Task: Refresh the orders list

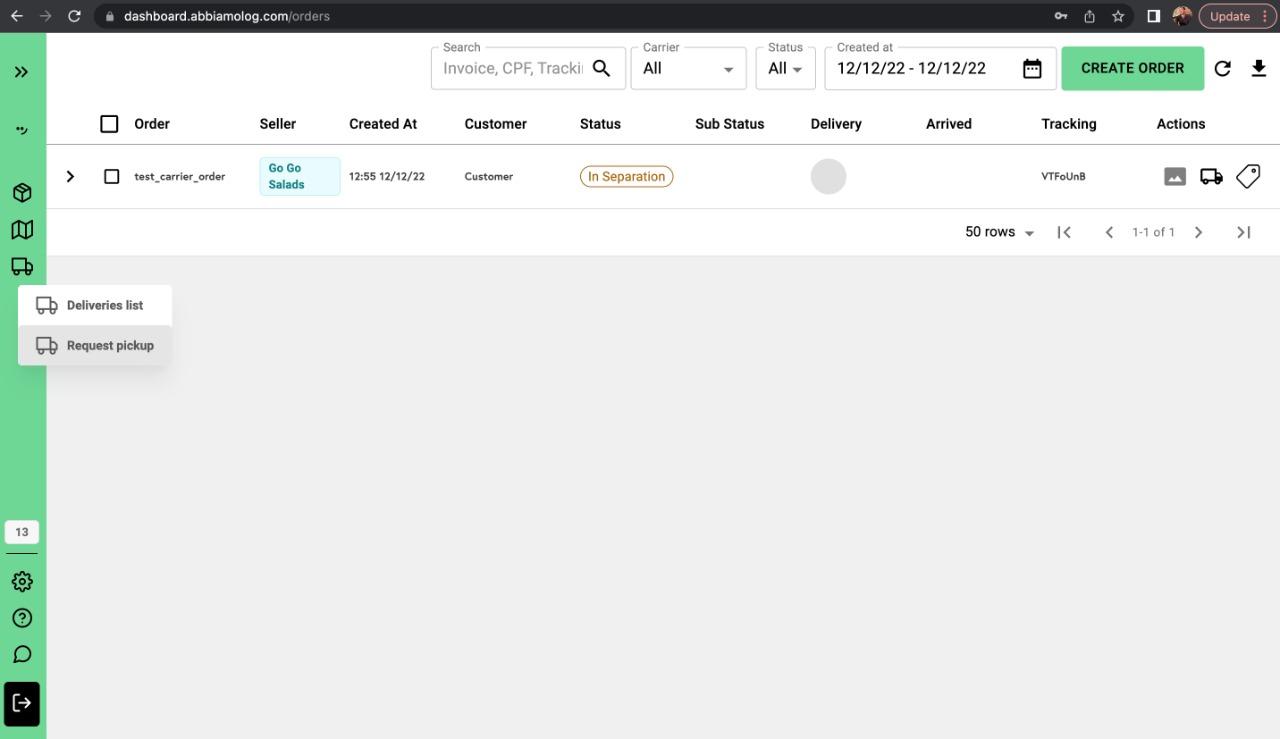Action: pyautogui.click(x=1222, y=68)
